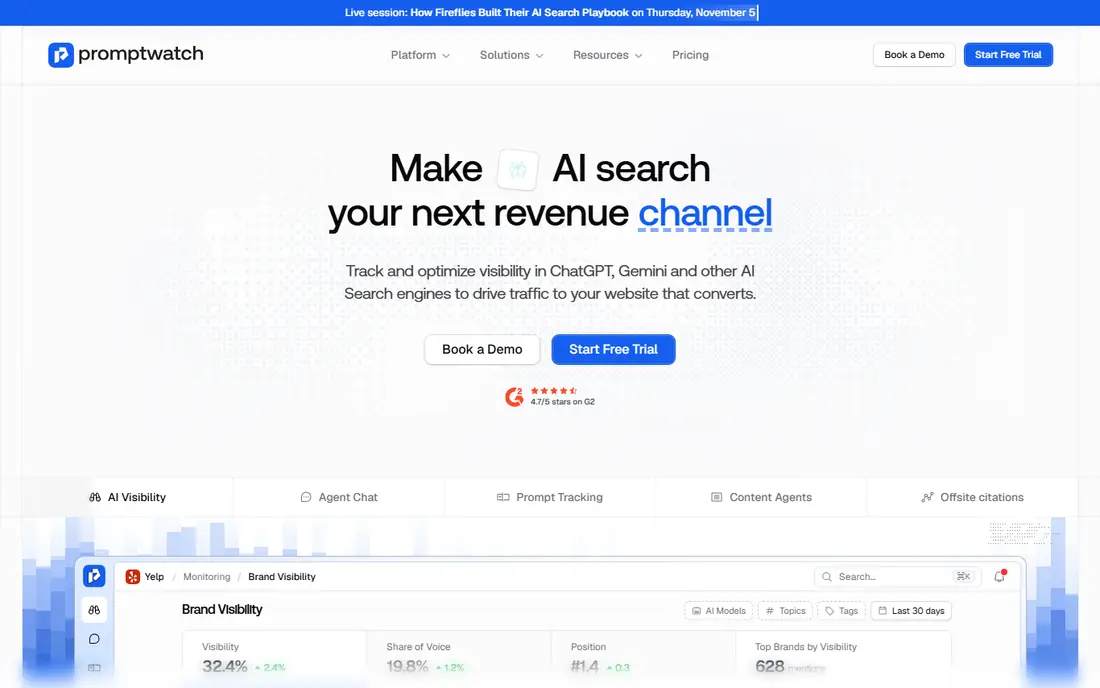The width and height of the screenshot is (1100, 688).
Task: Go to the Pricing page
Action: click(690, 55)
